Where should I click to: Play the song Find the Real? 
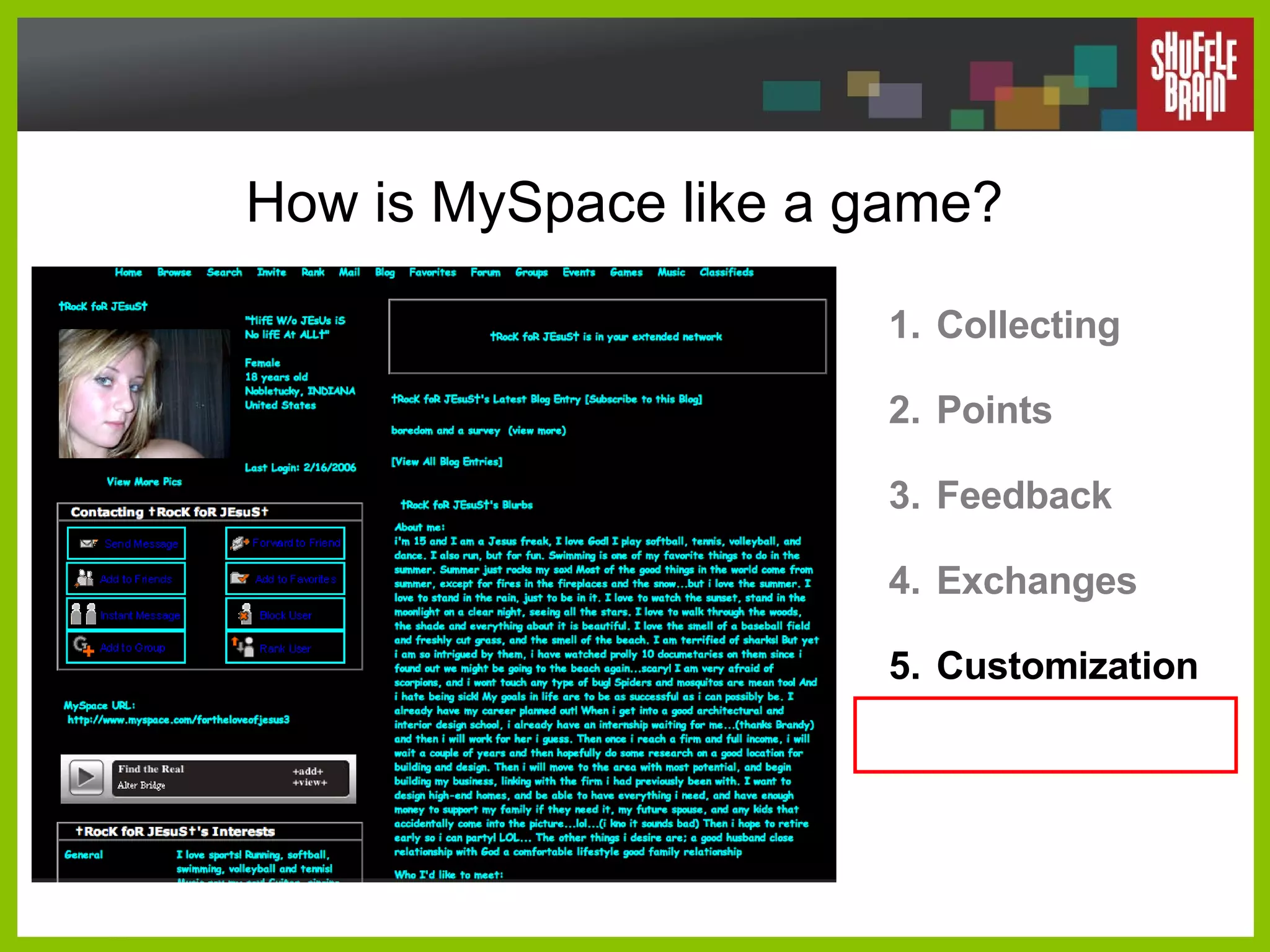[86, 777]
